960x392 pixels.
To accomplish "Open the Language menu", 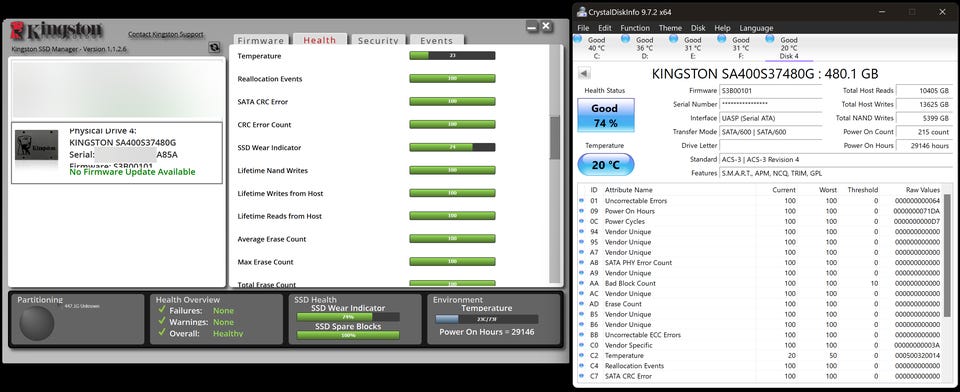I will point(756,28).
